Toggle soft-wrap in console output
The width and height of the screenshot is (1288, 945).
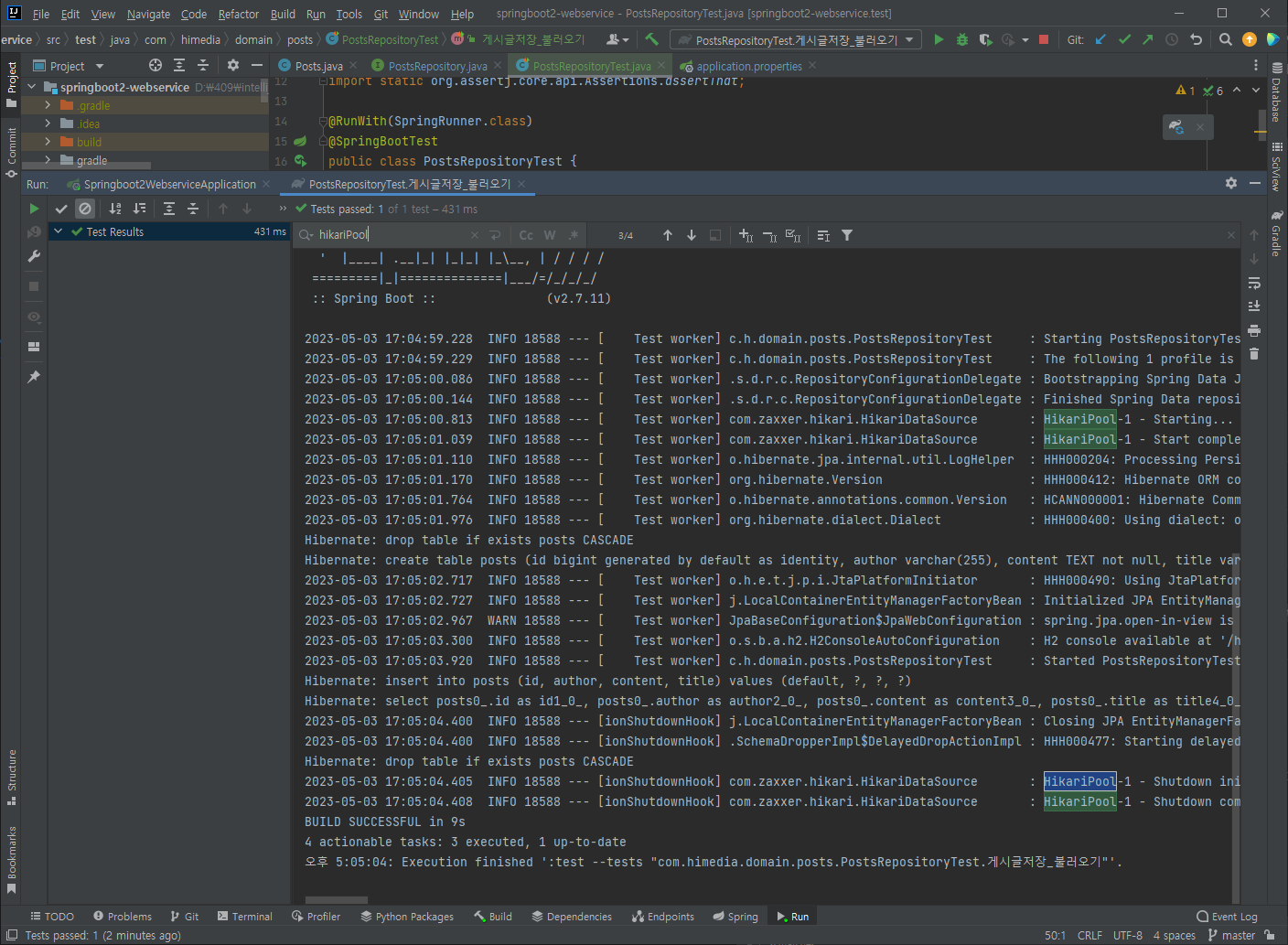(x=1254, y=283)
